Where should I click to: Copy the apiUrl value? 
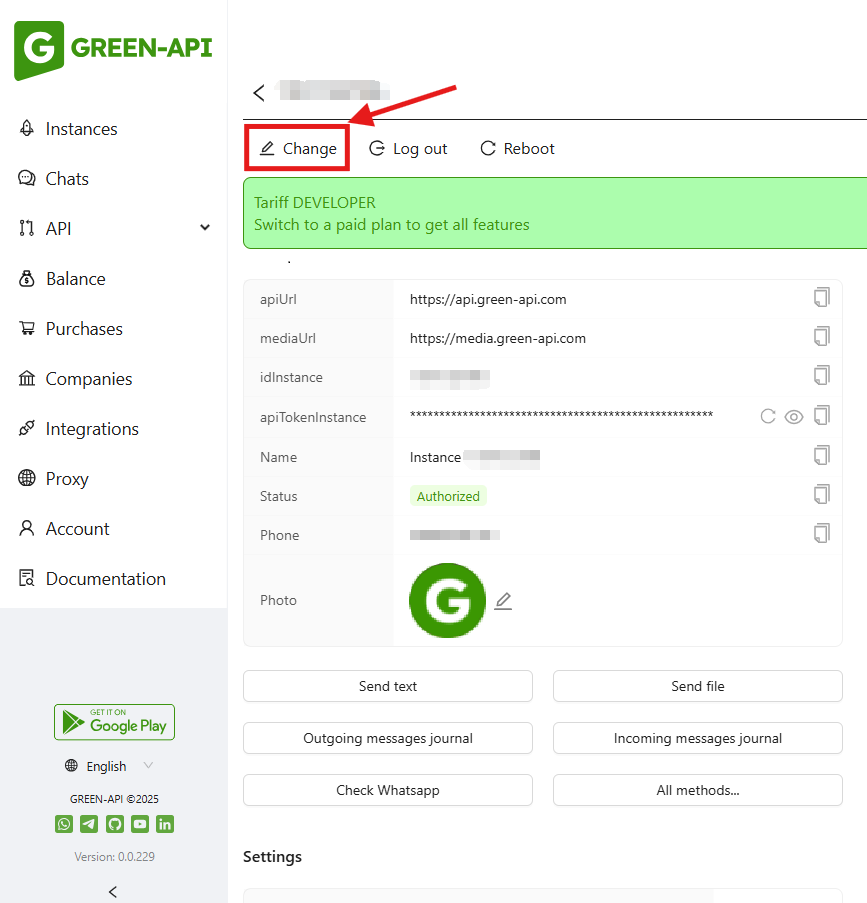click(821, 298)
